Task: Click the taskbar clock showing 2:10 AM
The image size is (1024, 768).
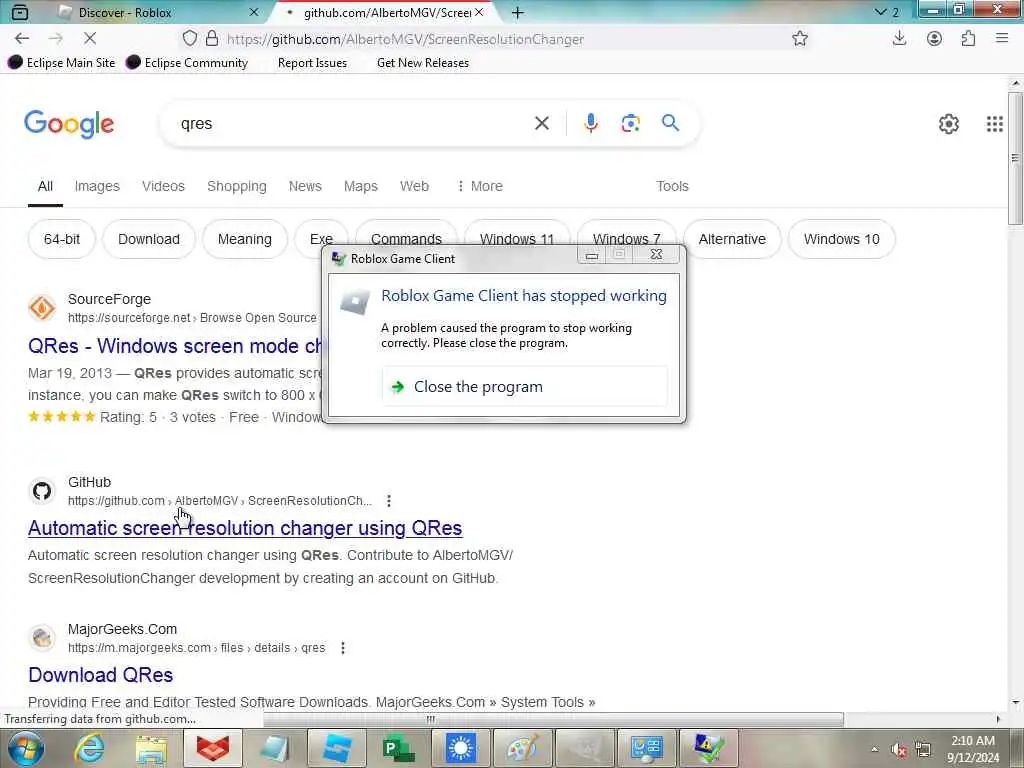Action: (973, 749)
